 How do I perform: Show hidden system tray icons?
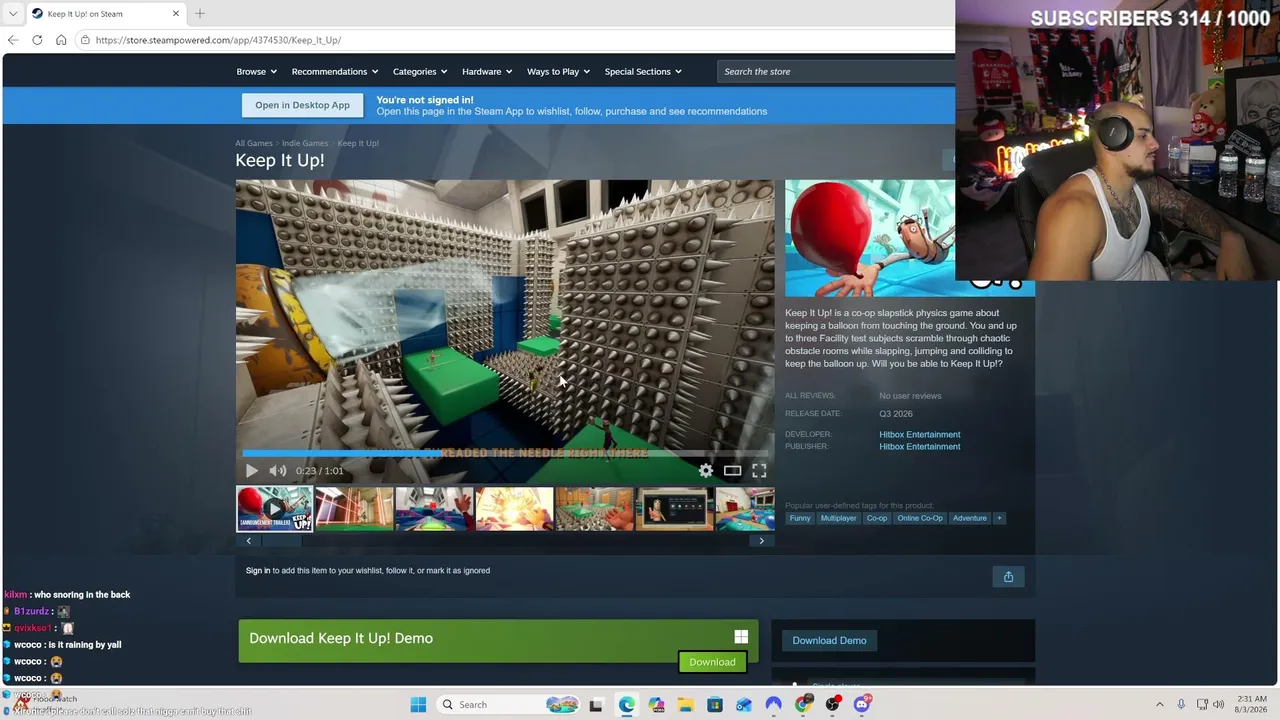(1160, 704)
